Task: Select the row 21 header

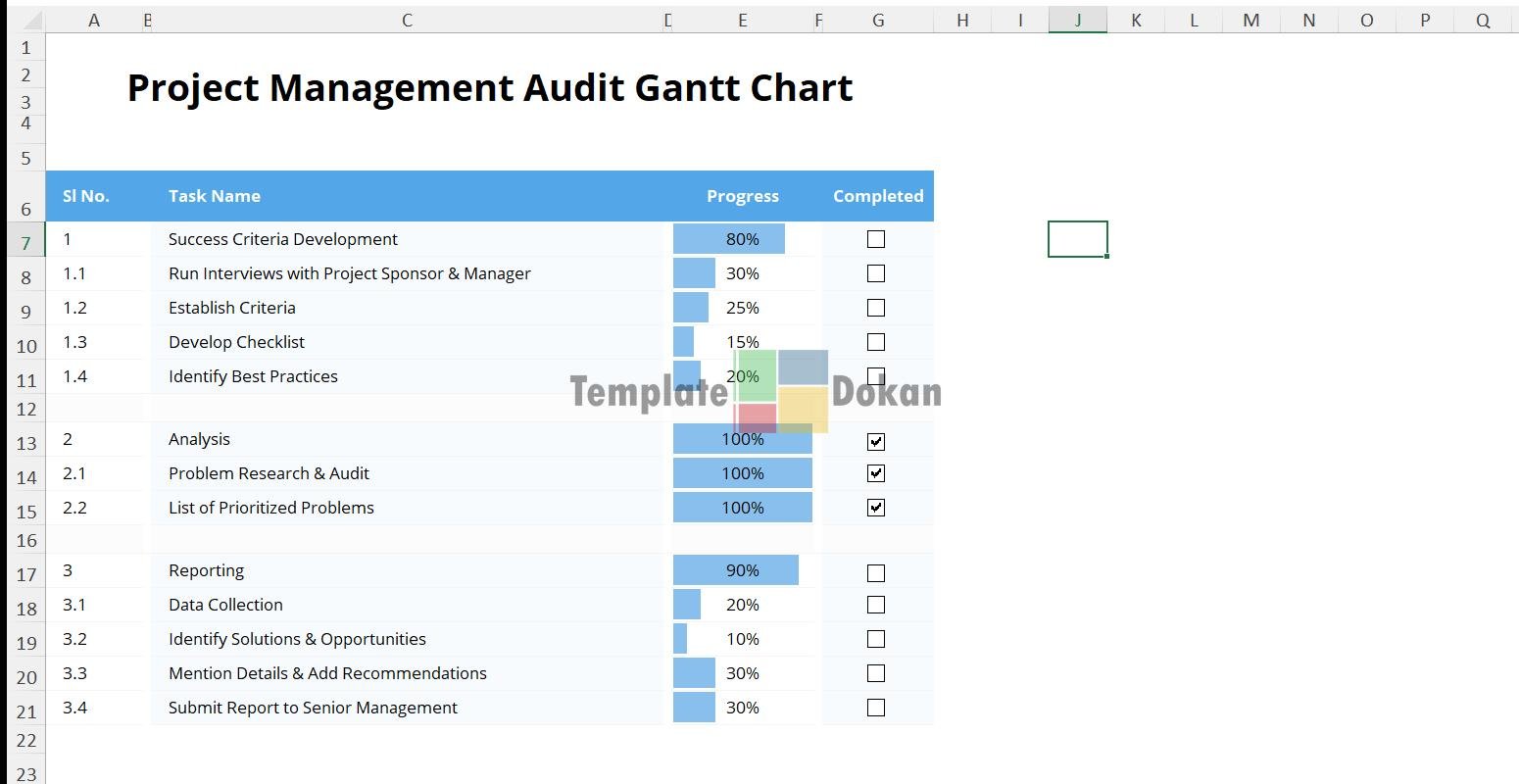Action: [26, 711]
